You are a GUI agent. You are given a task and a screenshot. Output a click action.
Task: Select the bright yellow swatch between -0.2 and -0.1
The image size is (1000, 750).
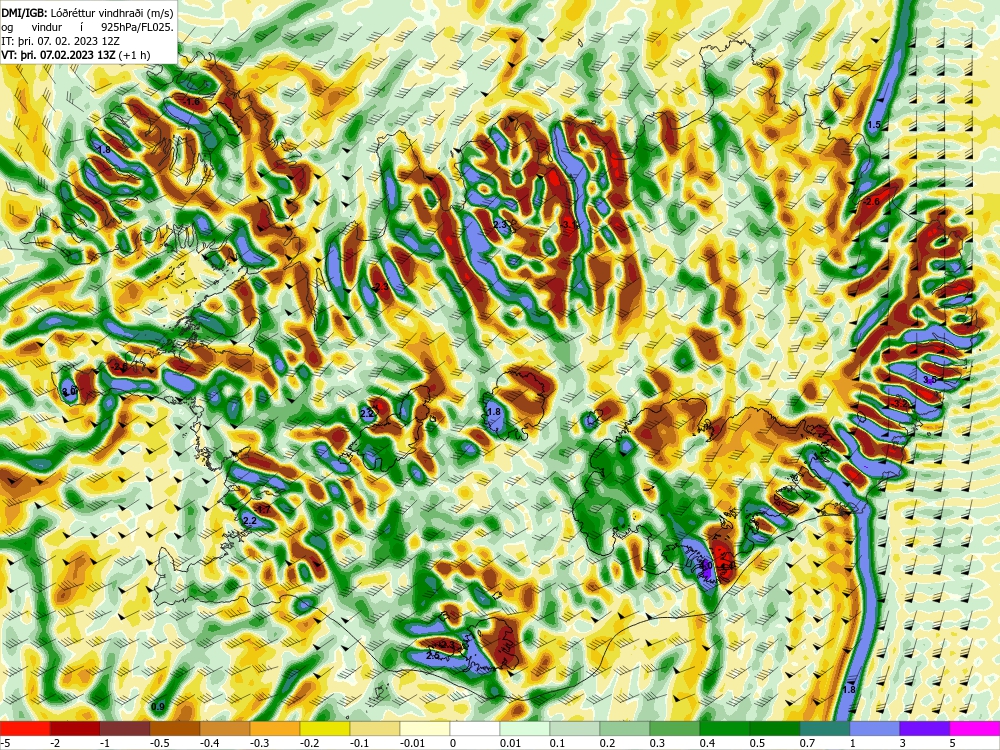(x=325, y=728)
